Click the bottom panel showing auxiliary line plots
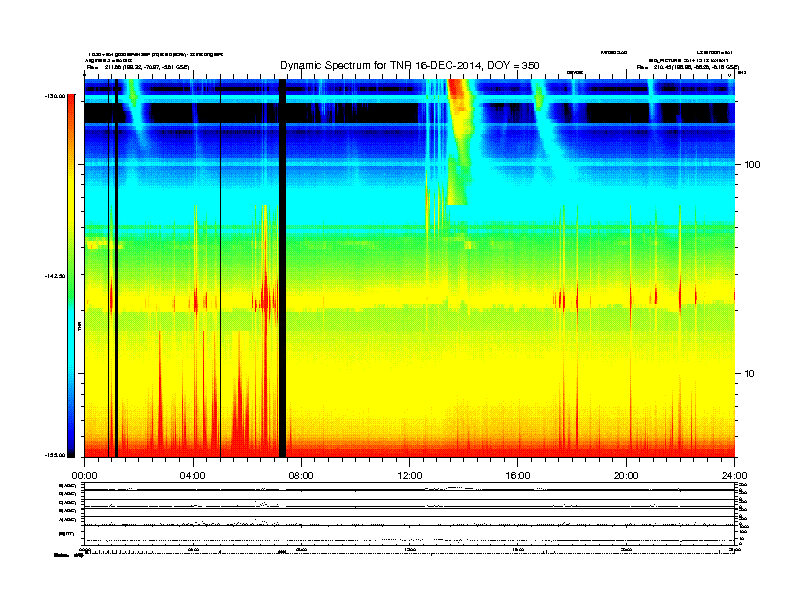The height and width of the screenshot is (612, 792). pos(409,513)
